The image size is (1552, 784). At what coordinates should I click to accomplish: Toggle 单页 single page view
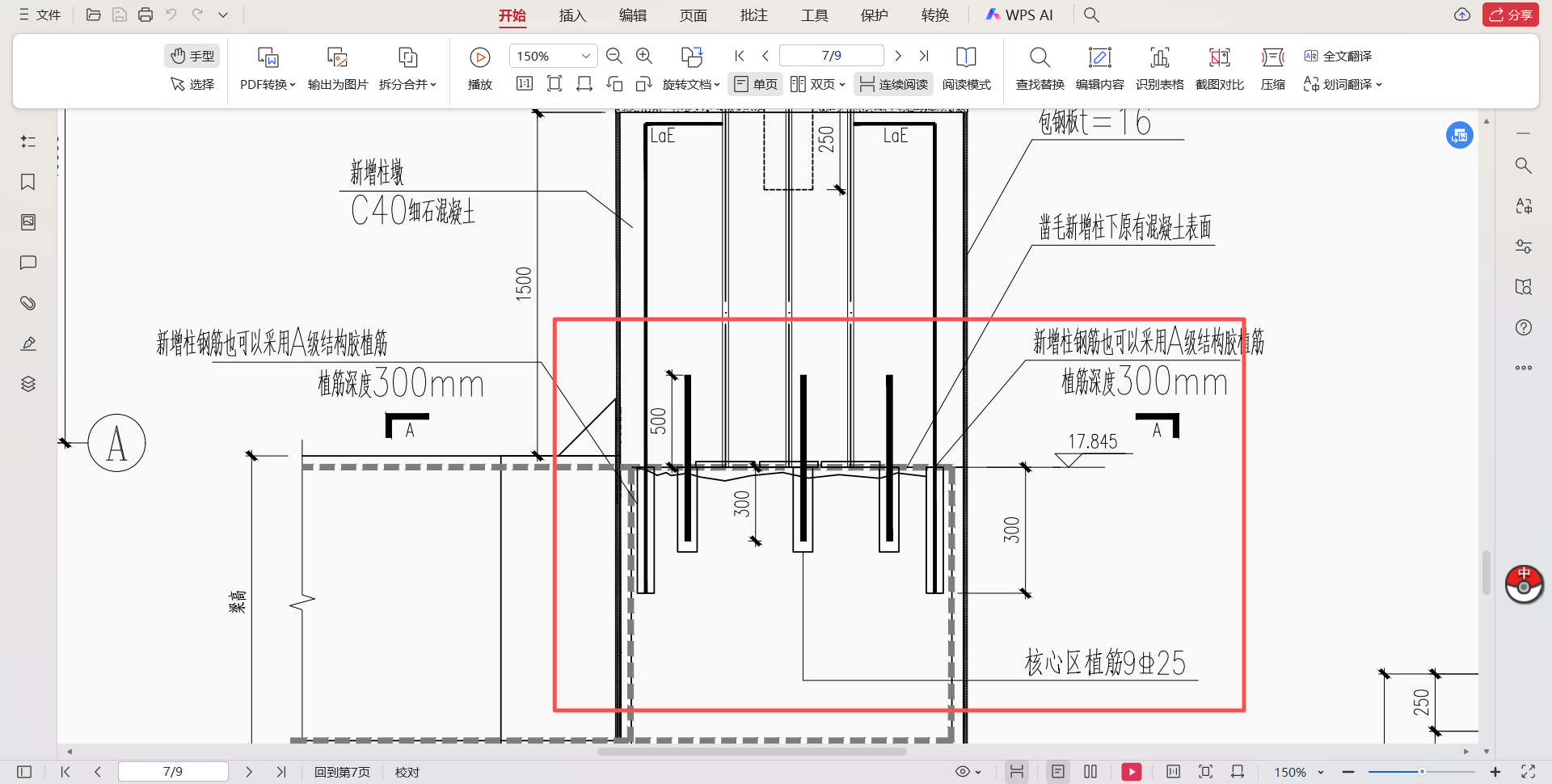click(x=756, y=84)
